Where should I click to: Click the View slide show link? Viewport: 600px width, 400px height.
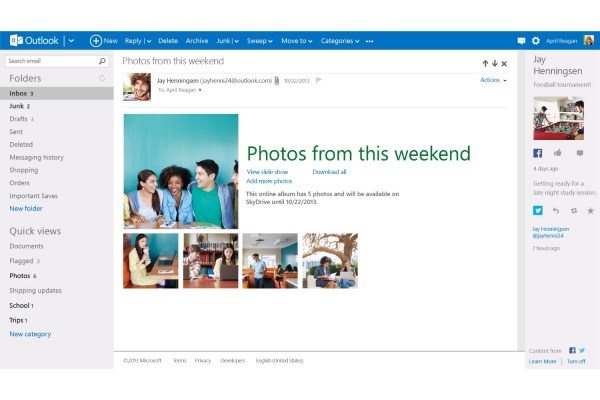tap(267, 172)
